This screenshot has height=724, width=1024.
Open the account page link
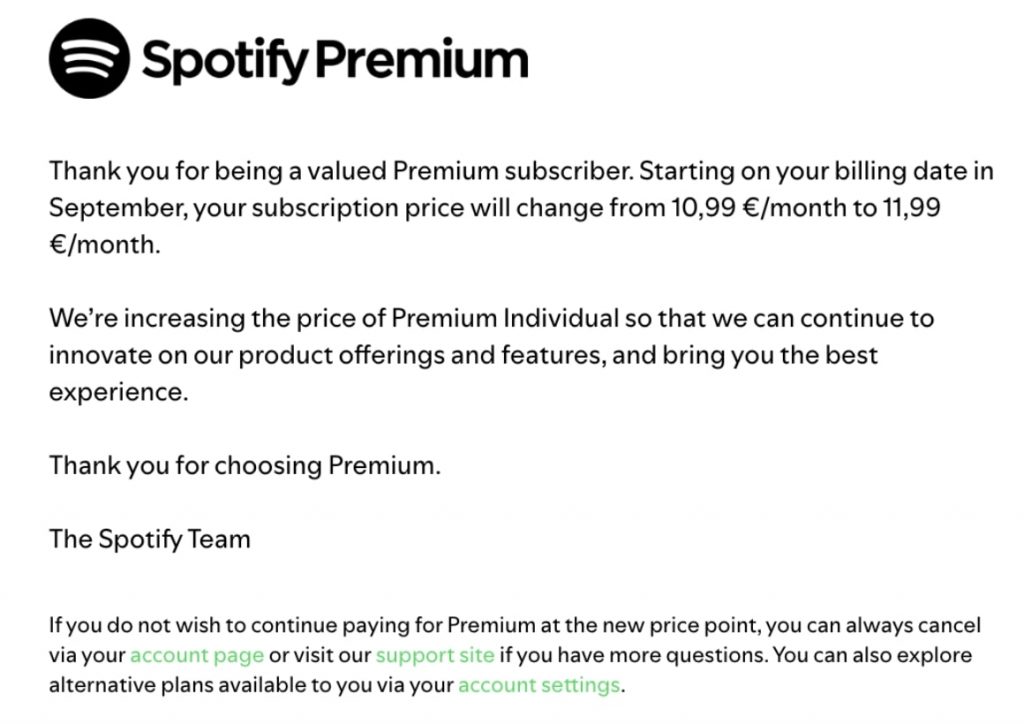pyautogui.click(x=197, y=655)
